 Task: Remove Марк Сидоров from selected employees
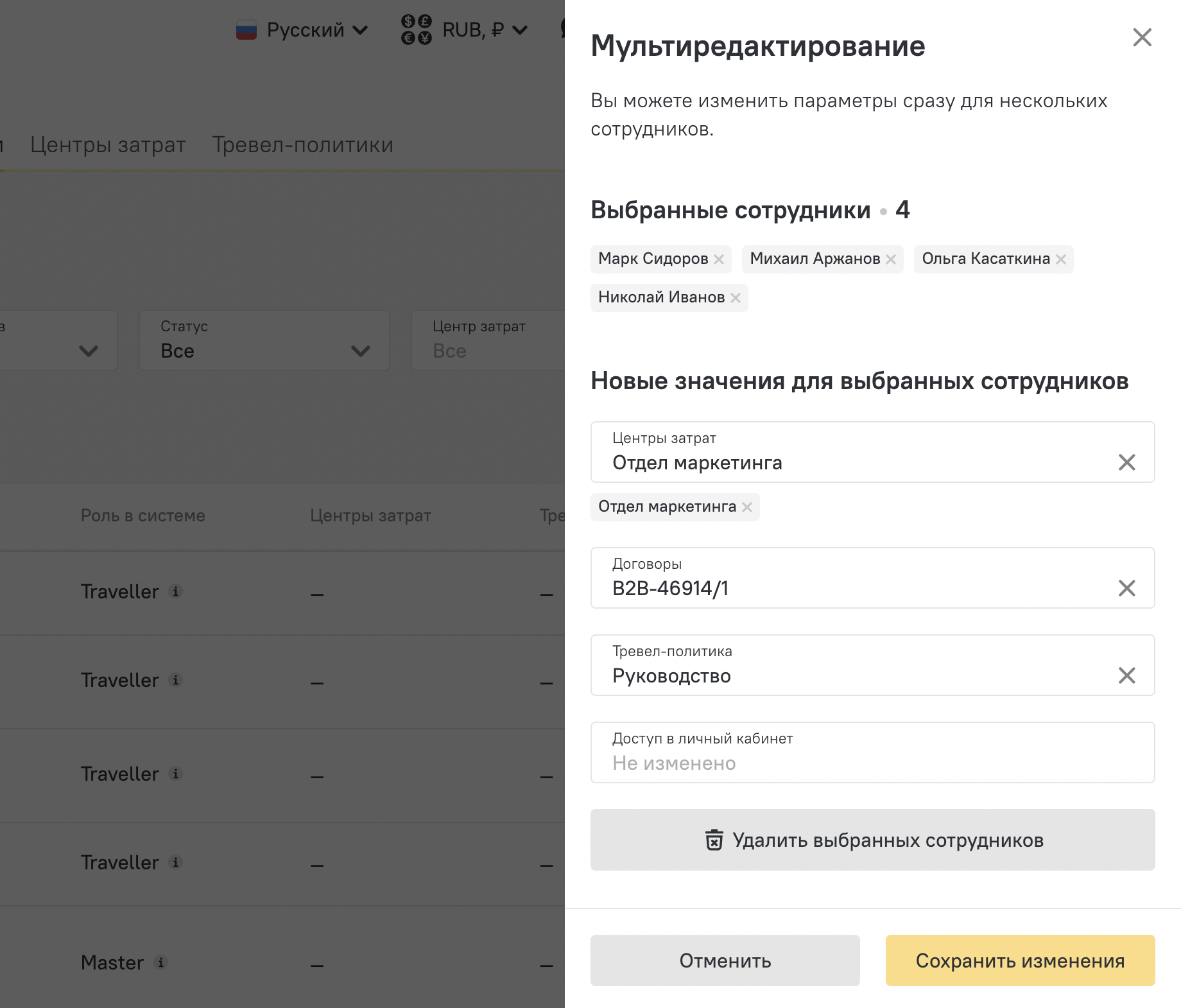point(719,259)
